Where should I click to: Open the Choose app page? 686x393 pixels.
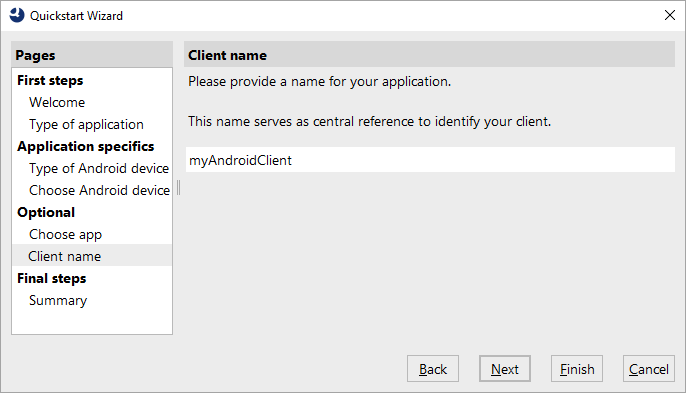tap(65, 234)
